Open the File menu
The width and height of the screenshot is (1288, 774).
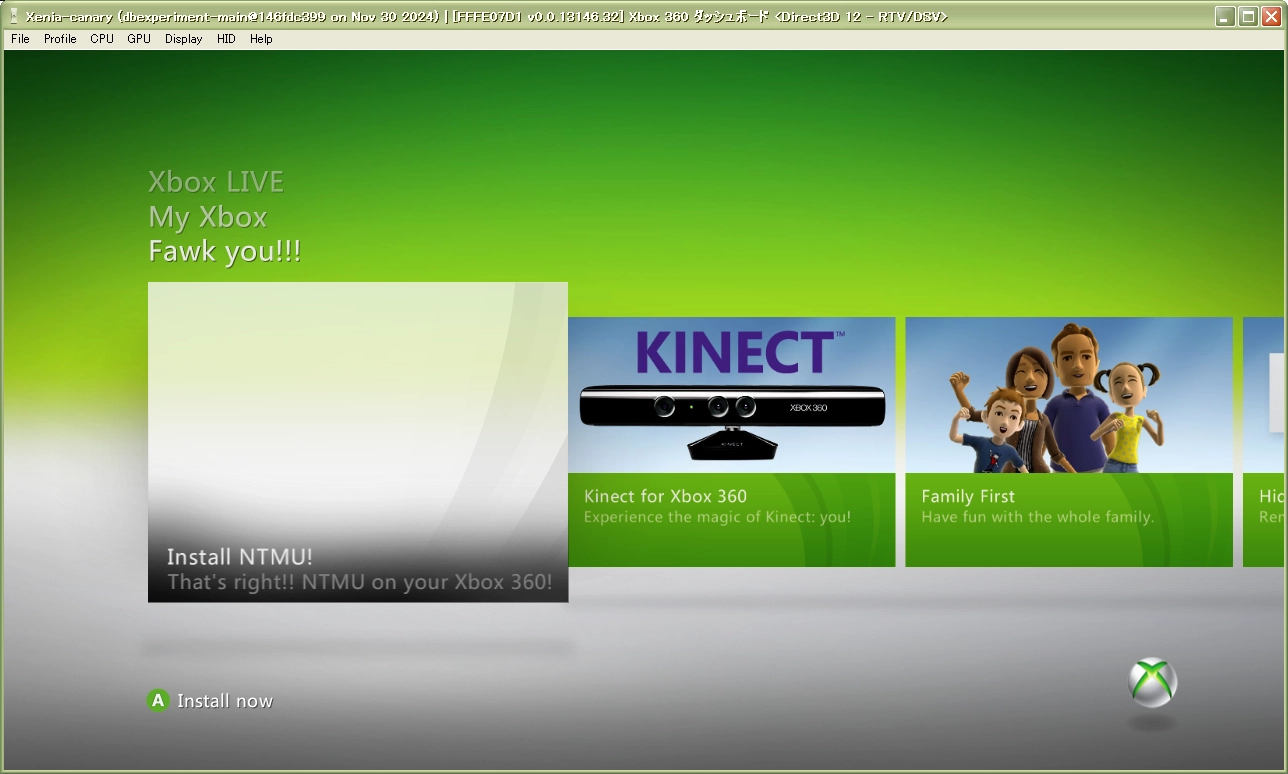pos(20,39)
